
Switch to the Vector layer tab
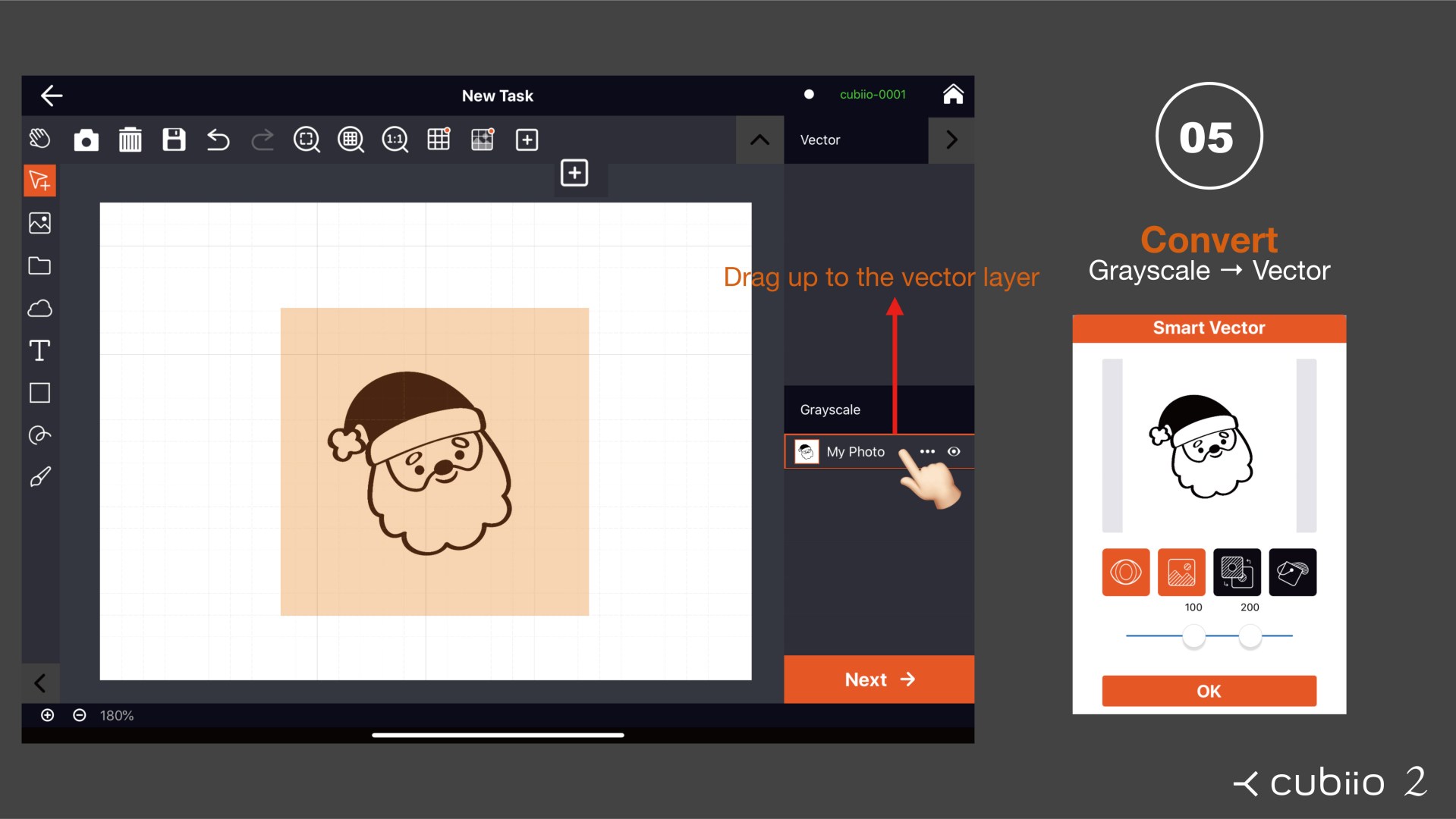pos(819,140)
